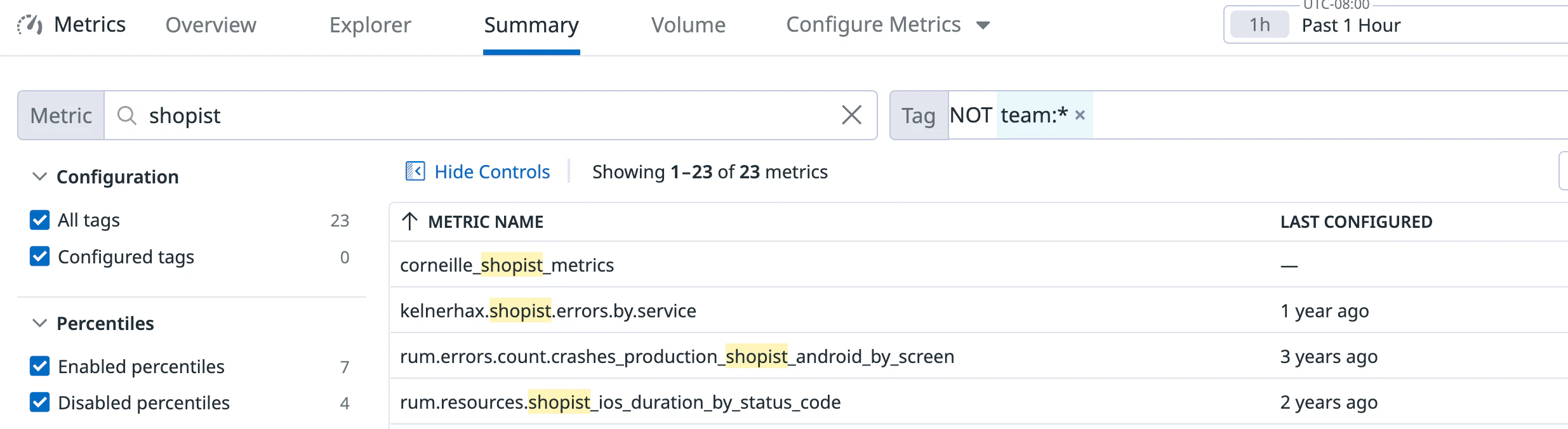The image size is (1568, 429).
Task: Click the 'Showing 1–23 of 23 metrics' text
Action: 710,171
